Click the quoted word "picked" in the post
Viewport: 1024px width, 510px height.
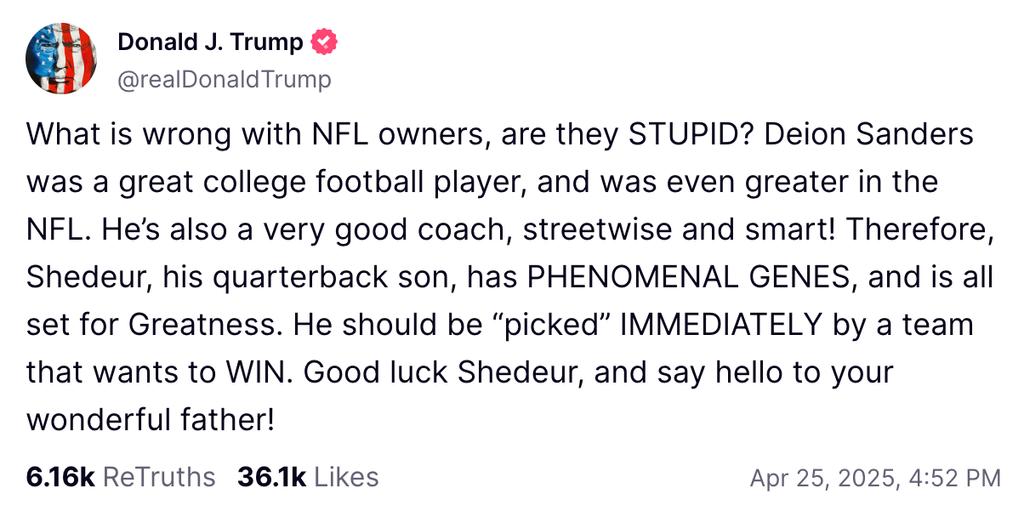coord(554,327)
